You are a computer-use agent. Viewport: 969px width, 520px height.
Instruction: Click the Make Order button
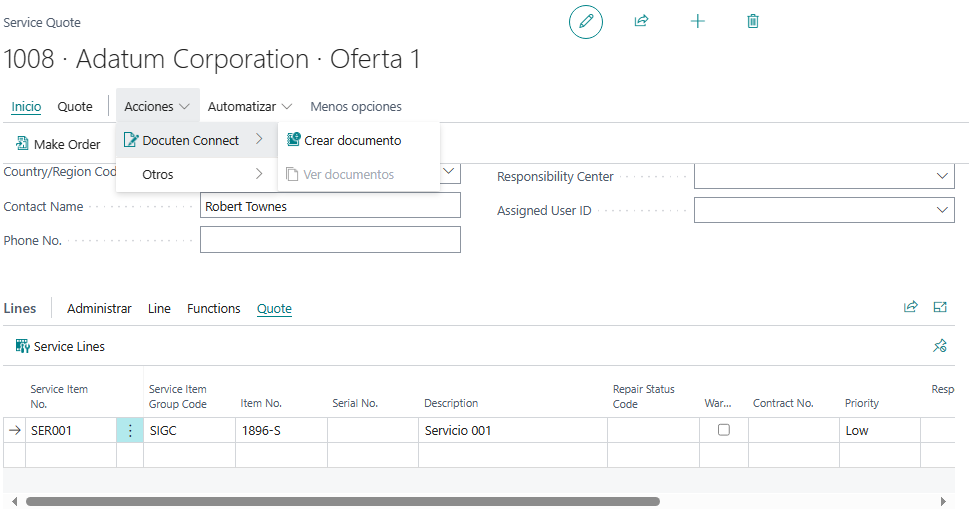coord(59,144)
